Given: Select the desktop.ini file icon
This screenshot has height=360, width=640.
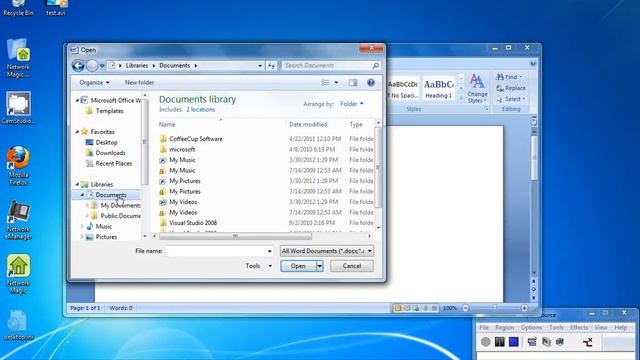Looking at the screenshot, I should coord(18,325).
